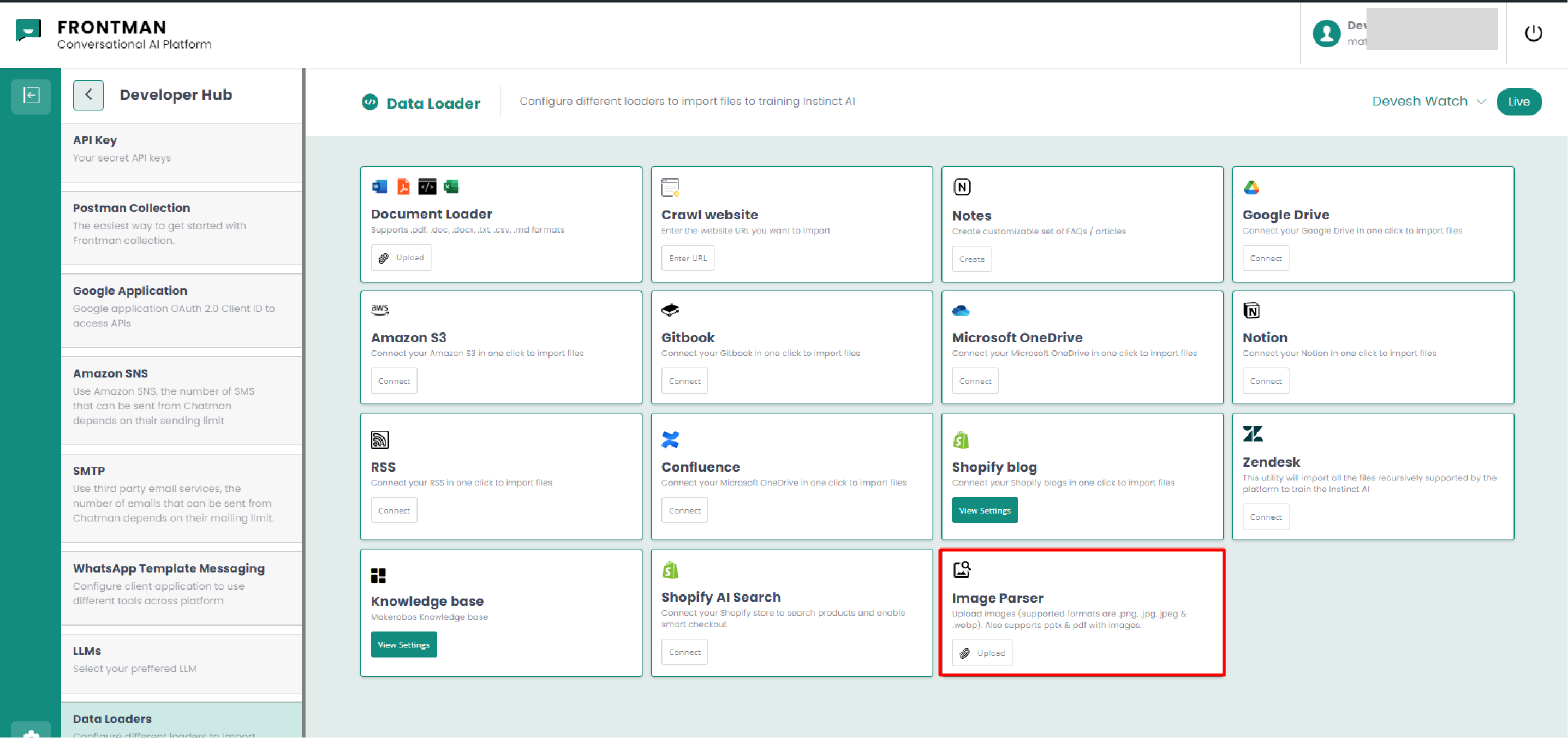Image resolution: width=1568 pixels, height=738 pixels.
Task: Click the Google Drive logo icon
Action: click(x=1251, y=188)
